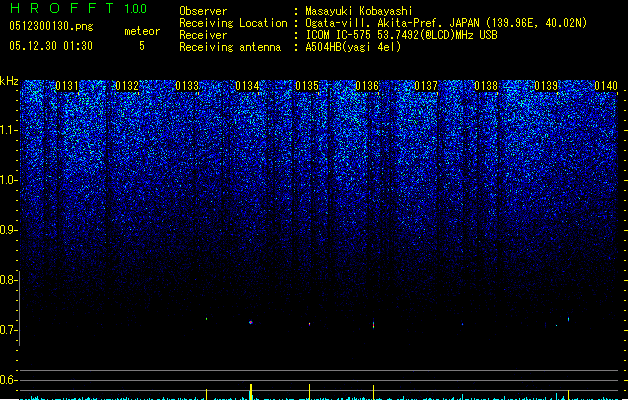This screenshot has width=629, height=400.
Task: Click the ICOM IC-575 receiver text
Action: [x=401, y=35]
